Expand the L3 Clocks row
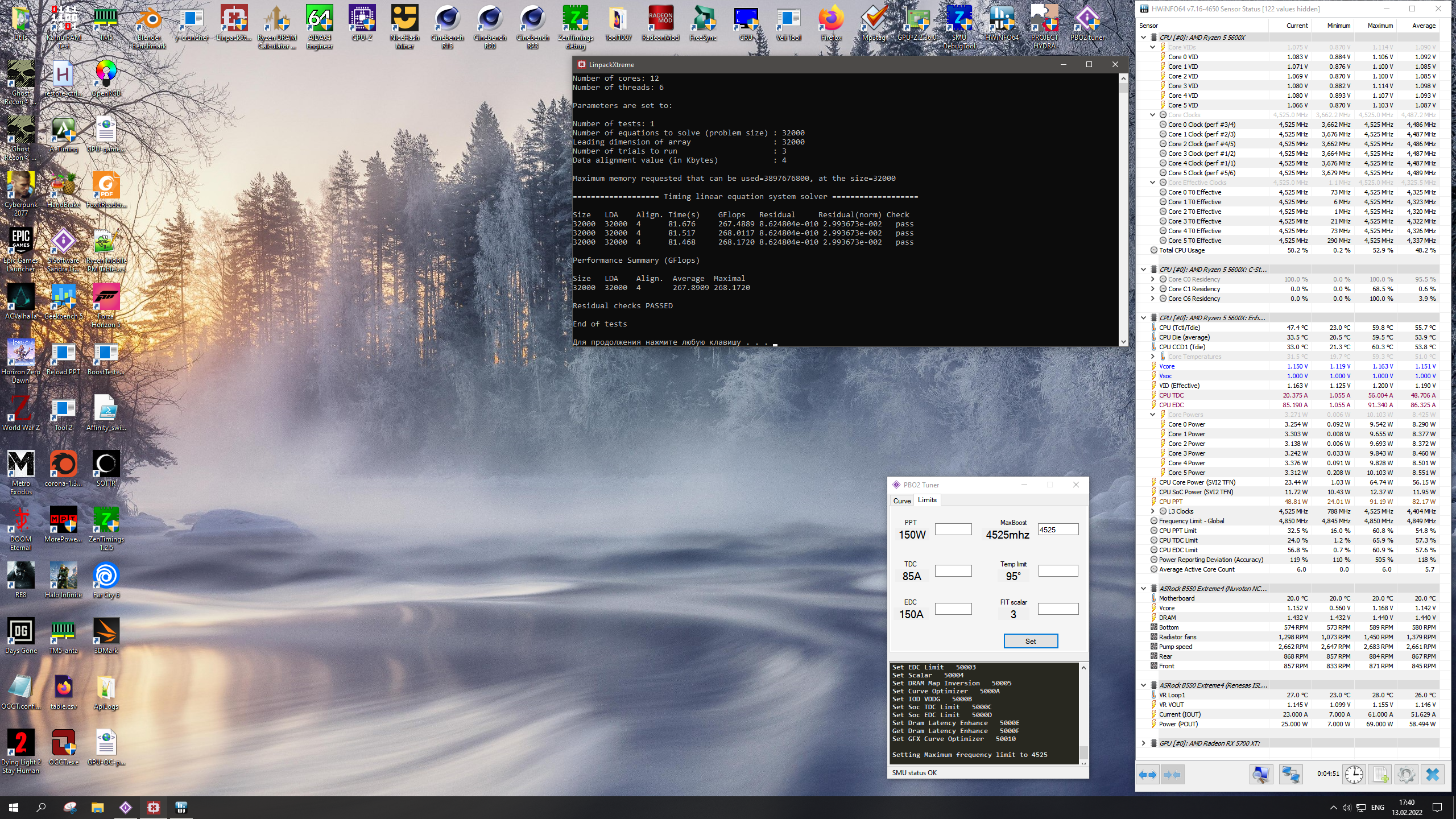 [1153, 511]
